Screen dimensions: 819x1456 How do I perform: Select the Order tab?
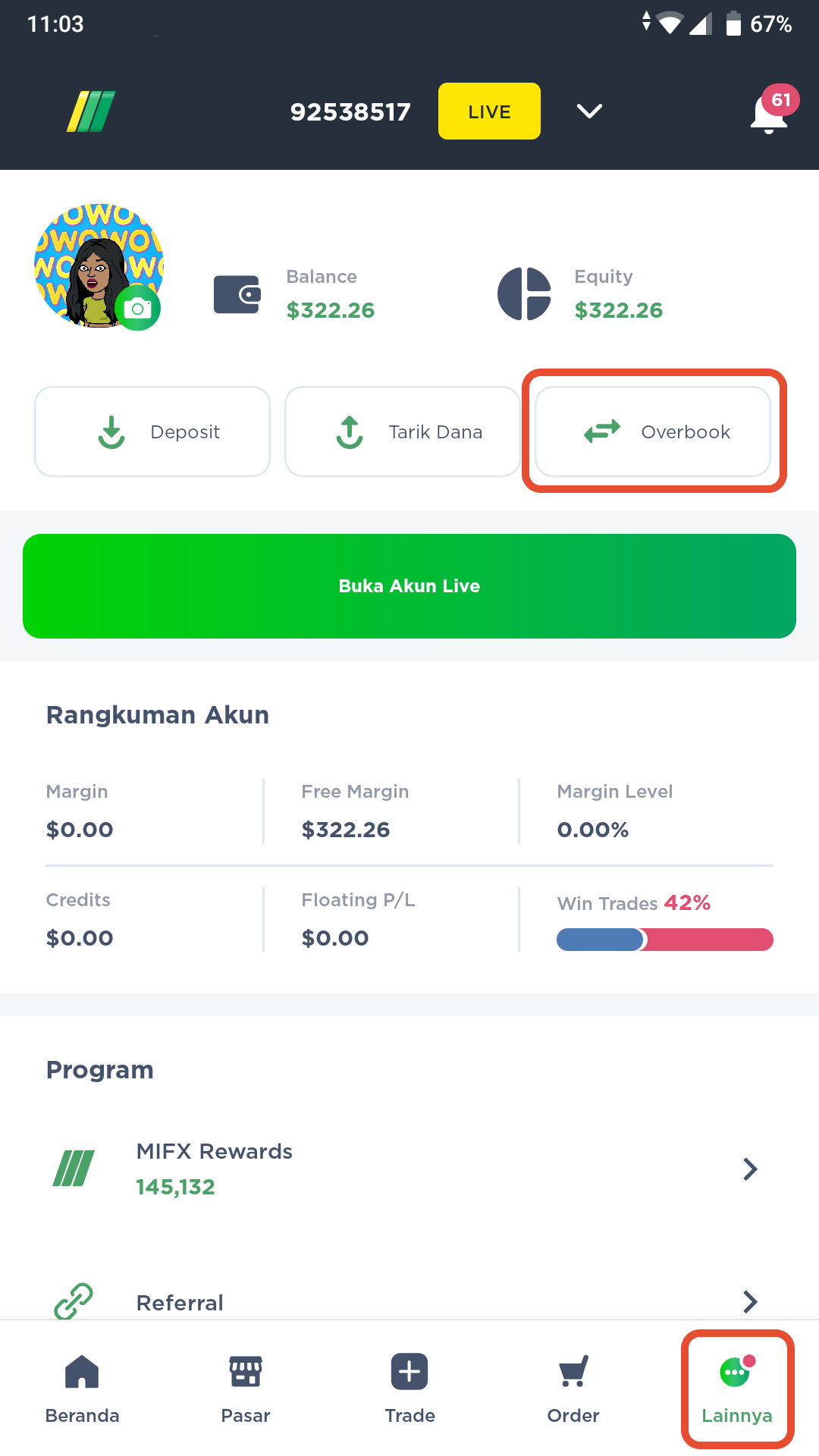coord(573,1389)
